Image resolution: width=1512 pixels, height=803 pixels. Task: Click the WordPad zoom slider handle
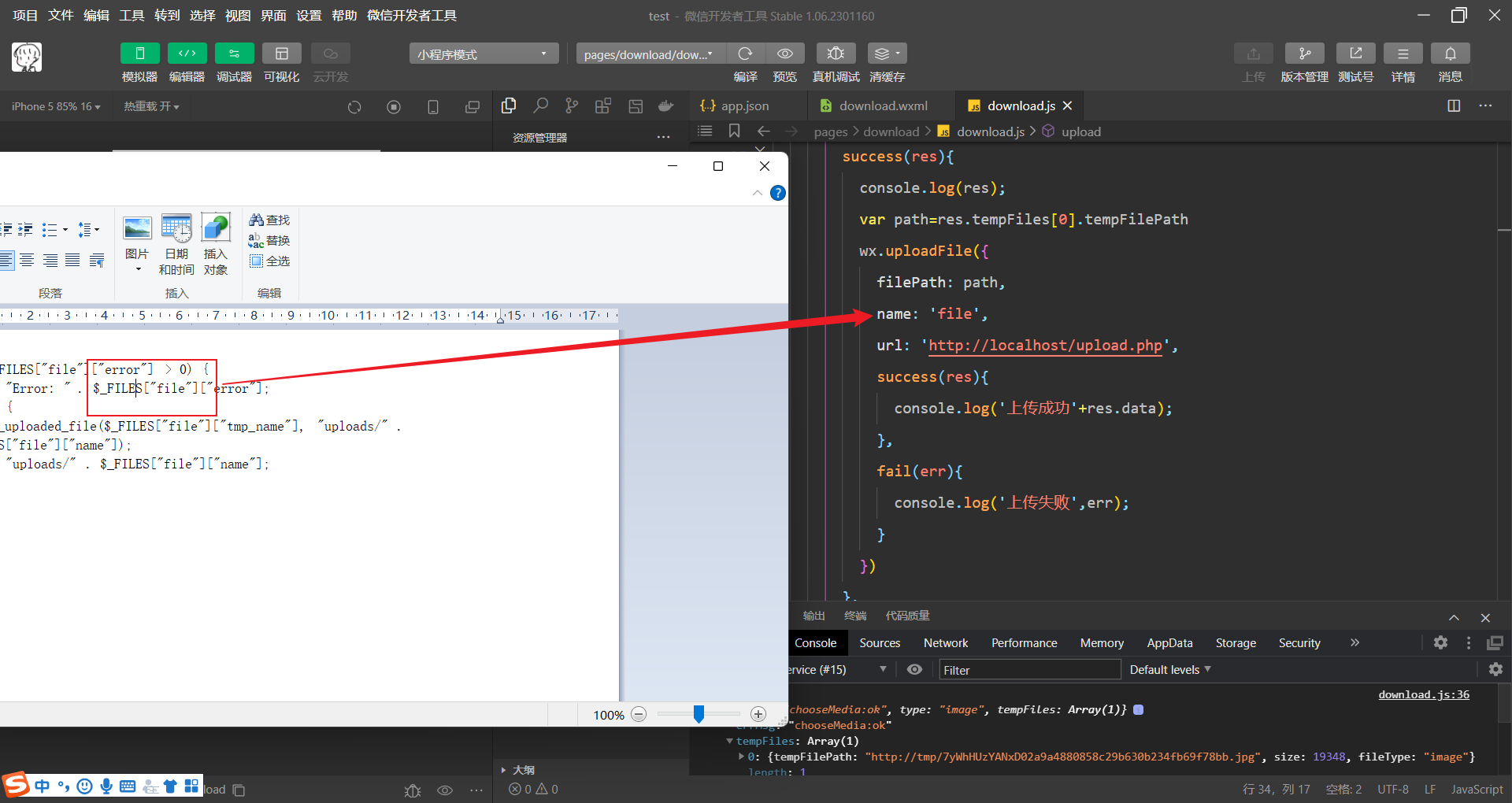point(699,714)
